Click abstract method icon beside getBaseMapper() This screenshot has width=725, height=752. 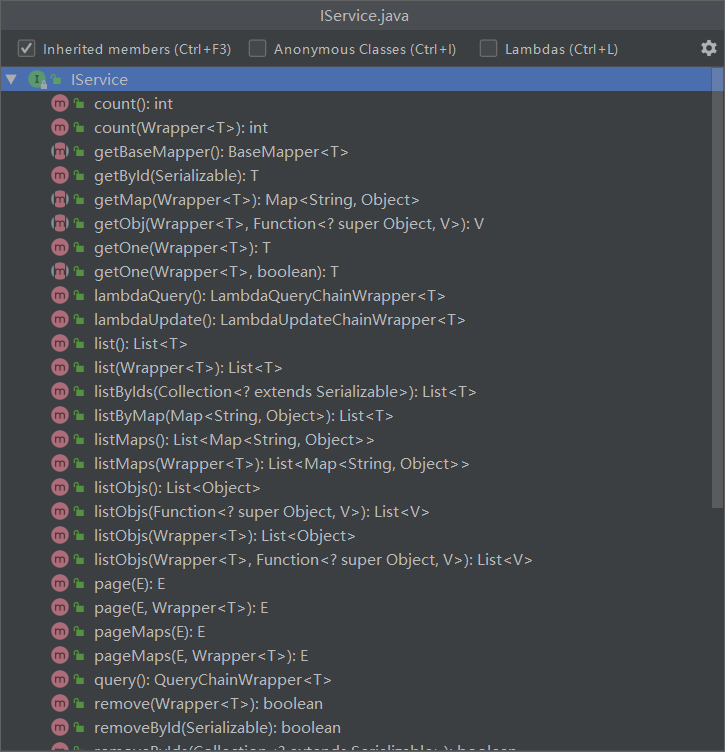(60, 152)
